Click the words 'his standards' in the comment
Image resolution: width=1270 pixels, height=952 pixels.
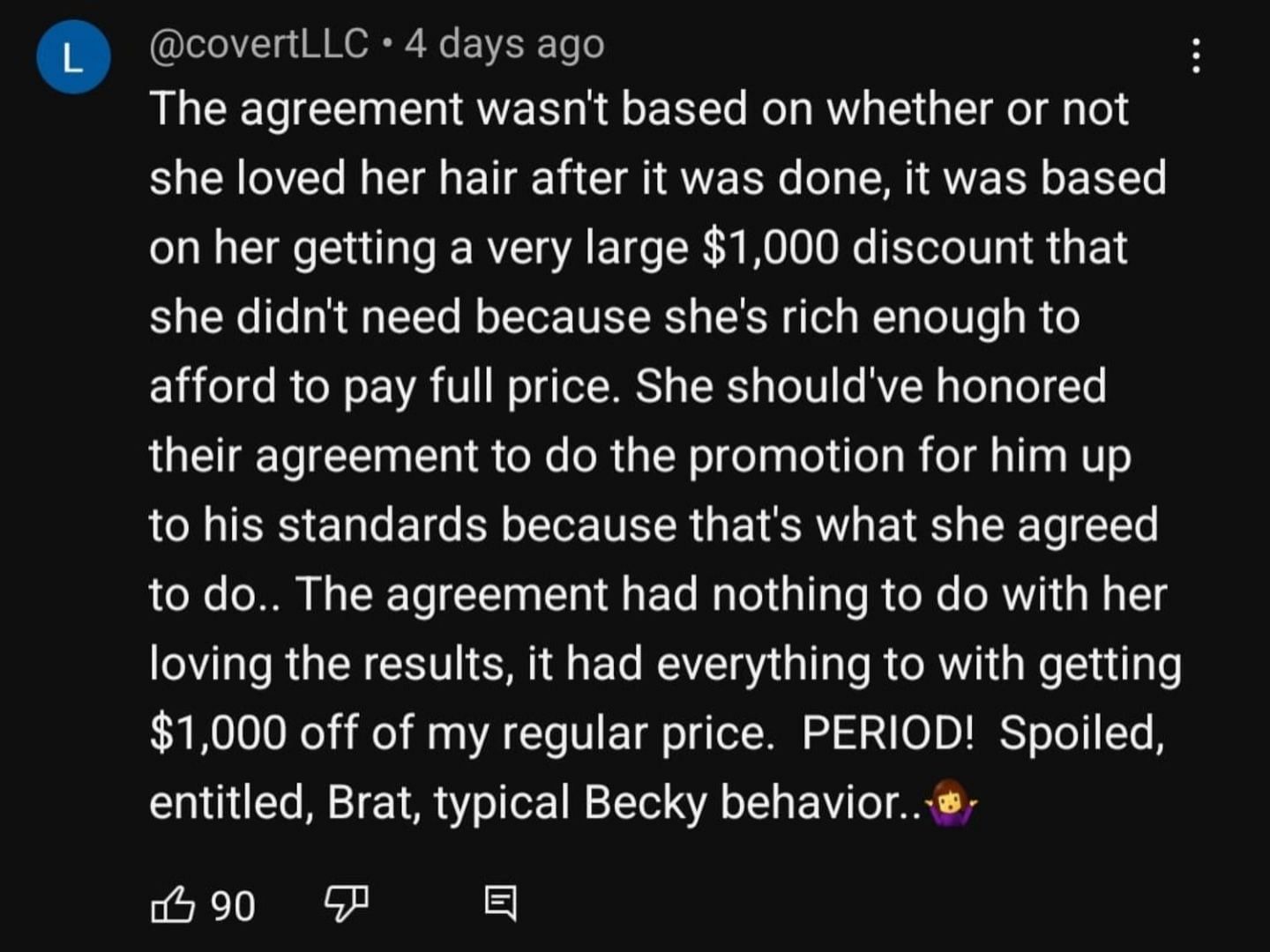[x=345, y=524]
